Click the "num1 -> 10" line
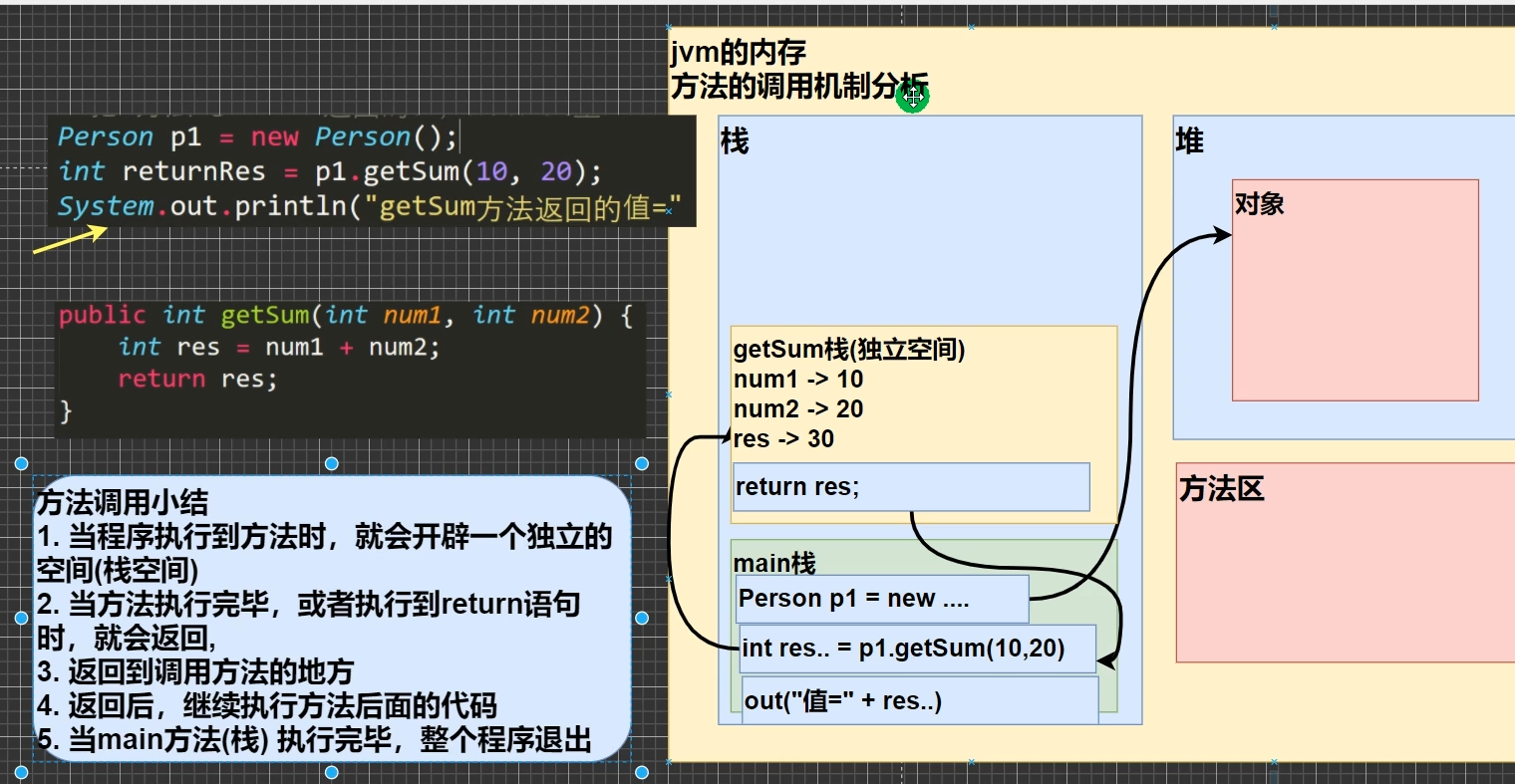Screen dimensions: 1515x784 pos(798,380)
